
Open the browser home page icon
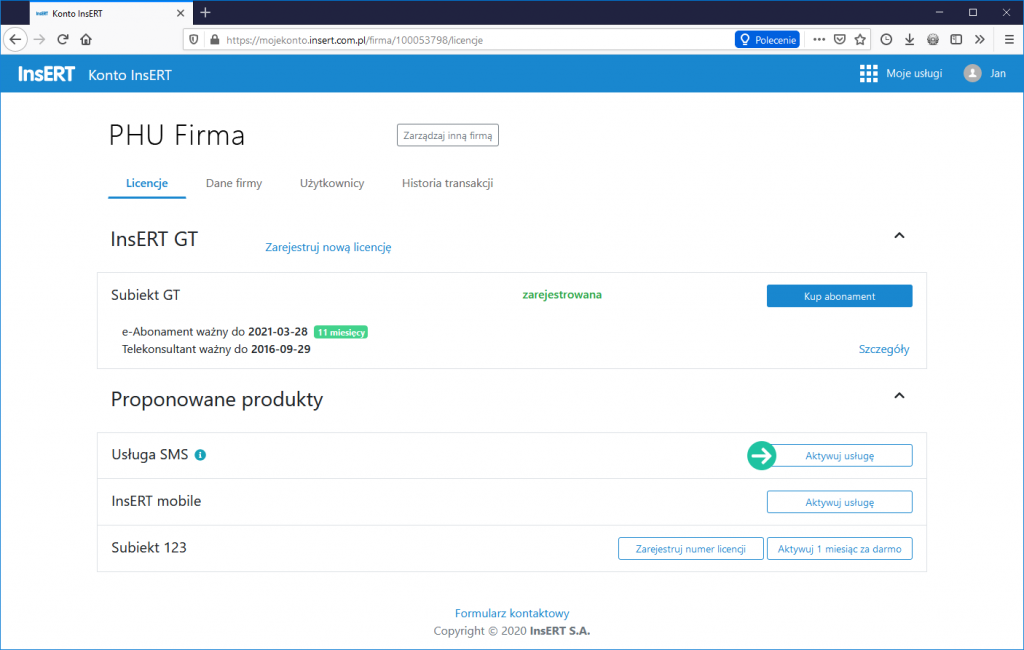[x=86, y=39]
